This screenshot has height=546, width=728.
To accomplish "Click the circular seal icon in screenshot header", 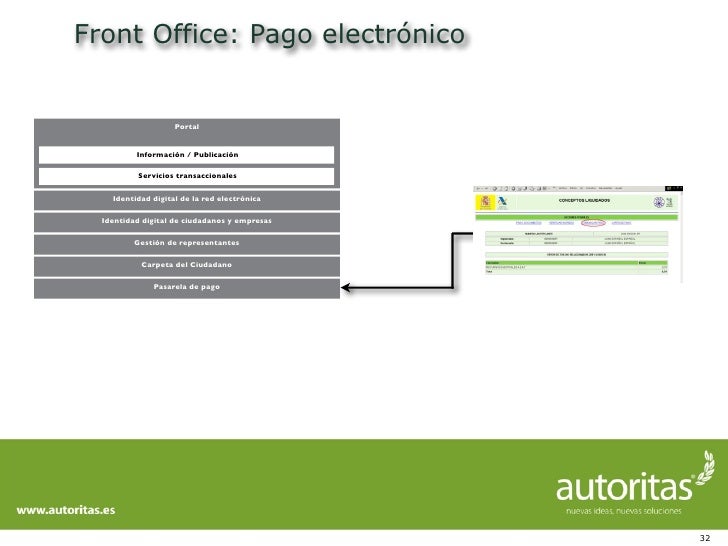I will [658, 202].
